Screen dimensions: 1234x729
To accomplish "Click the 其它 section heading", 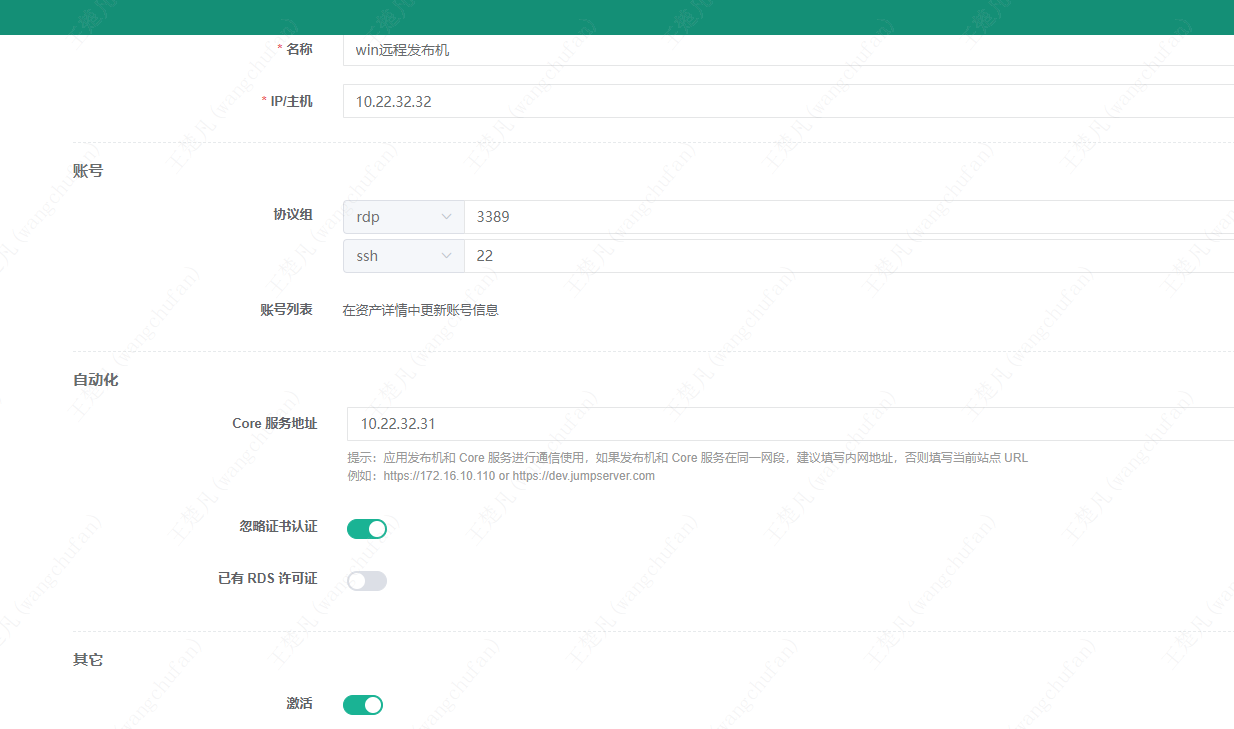I will pyautogui.click(x=88, y=660).
